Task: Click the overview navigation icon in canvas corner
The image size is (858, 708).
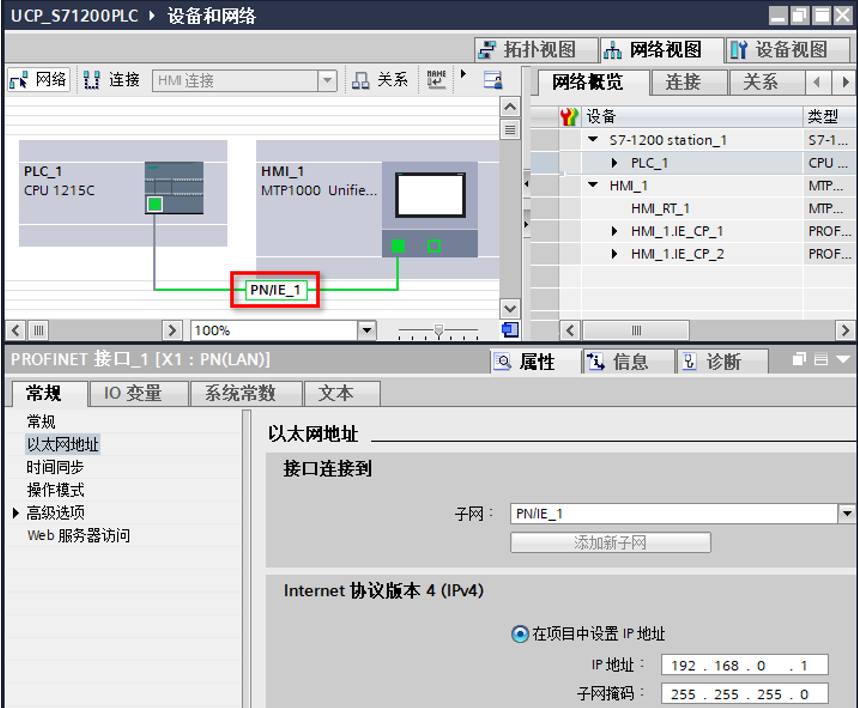Action: coord(510,330)
